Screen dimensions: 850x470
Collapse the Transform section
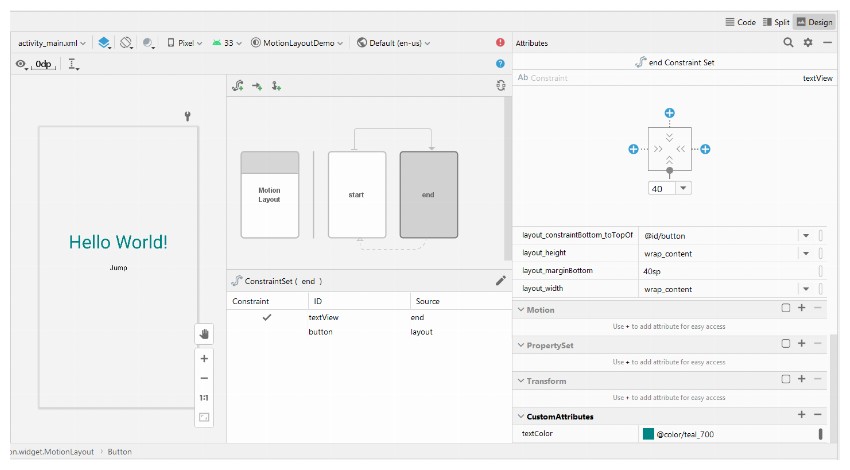point(521,381)
